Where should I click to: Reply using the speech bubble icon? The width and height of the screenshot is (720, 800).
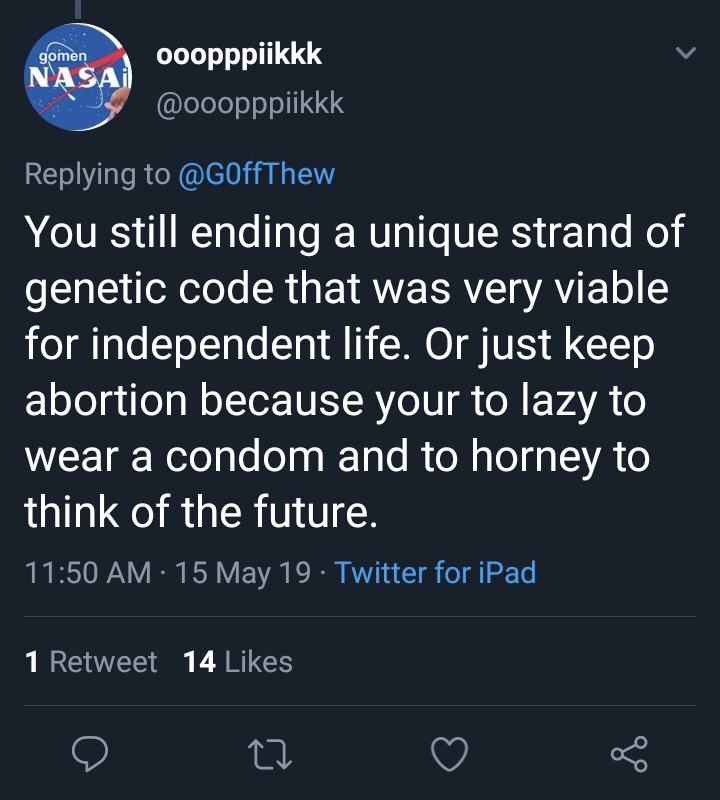pyautogui.click(x=90, y=754)
